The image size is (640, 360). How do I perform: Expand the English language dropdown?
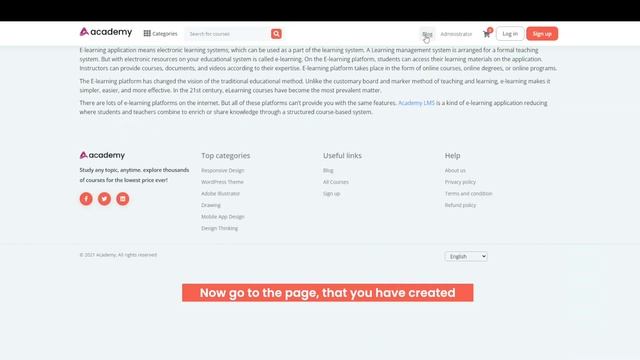tap(466, 256)
